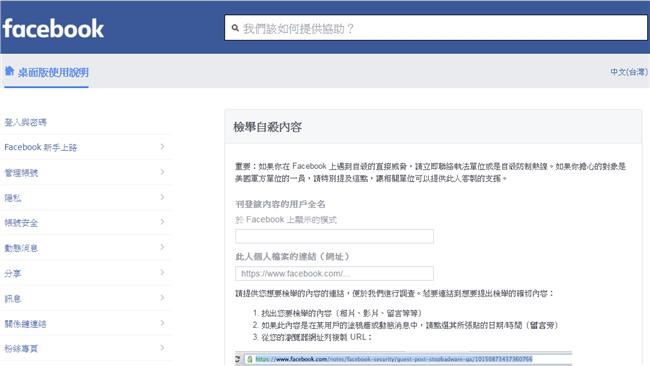Expand chevron next to 動態消息

[x=162, y=247]
